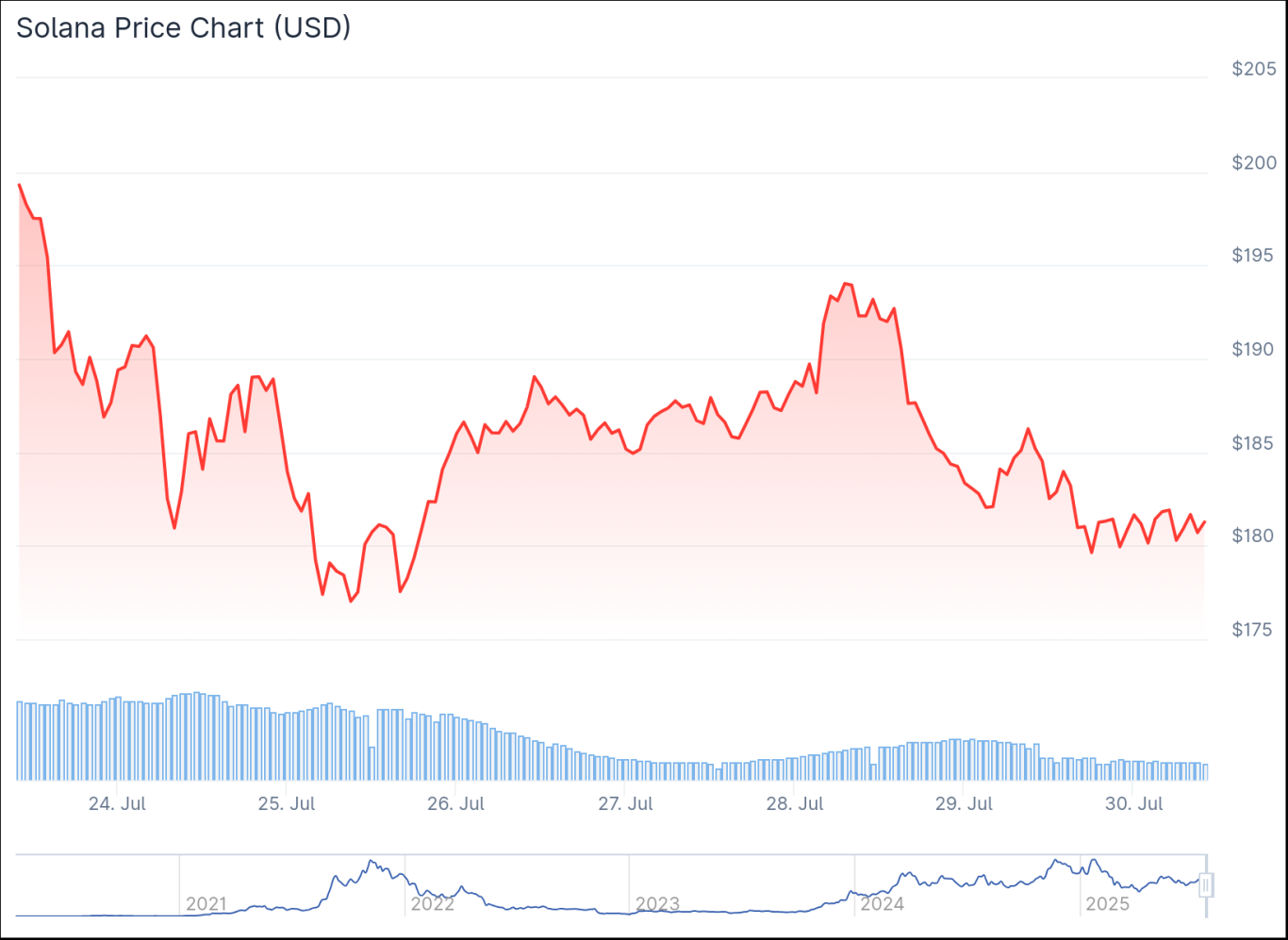The width and height of the screenshot is (1288, 940).
Task: Click the 30. Jul date axis label
Action: [x=1133, y=804]
